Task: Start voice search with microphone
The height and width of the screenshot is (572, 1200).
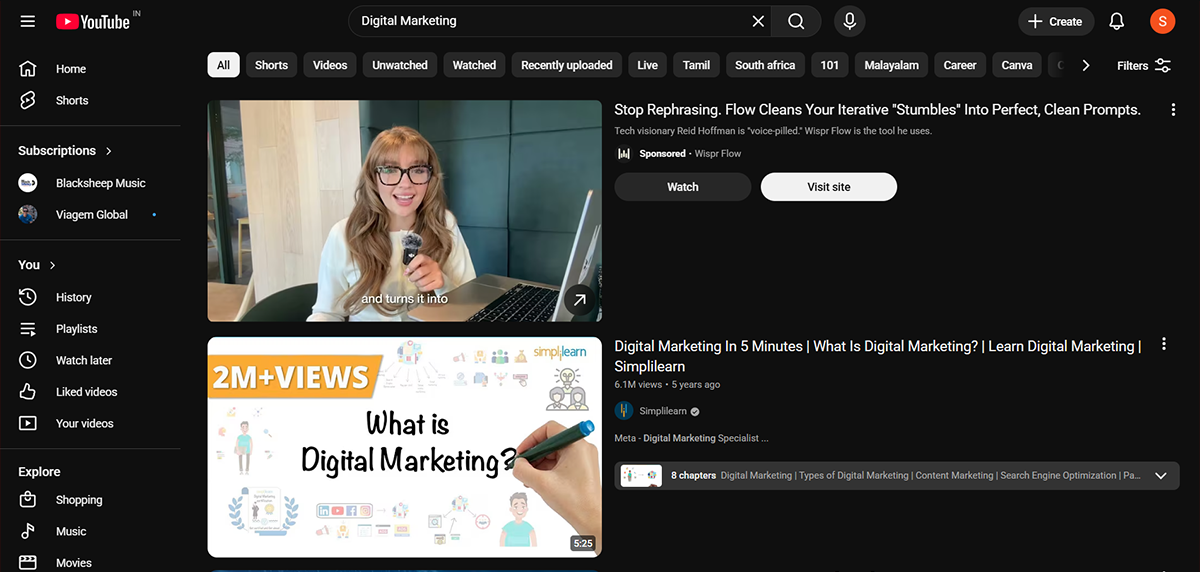Action: [x=849, y=21]
